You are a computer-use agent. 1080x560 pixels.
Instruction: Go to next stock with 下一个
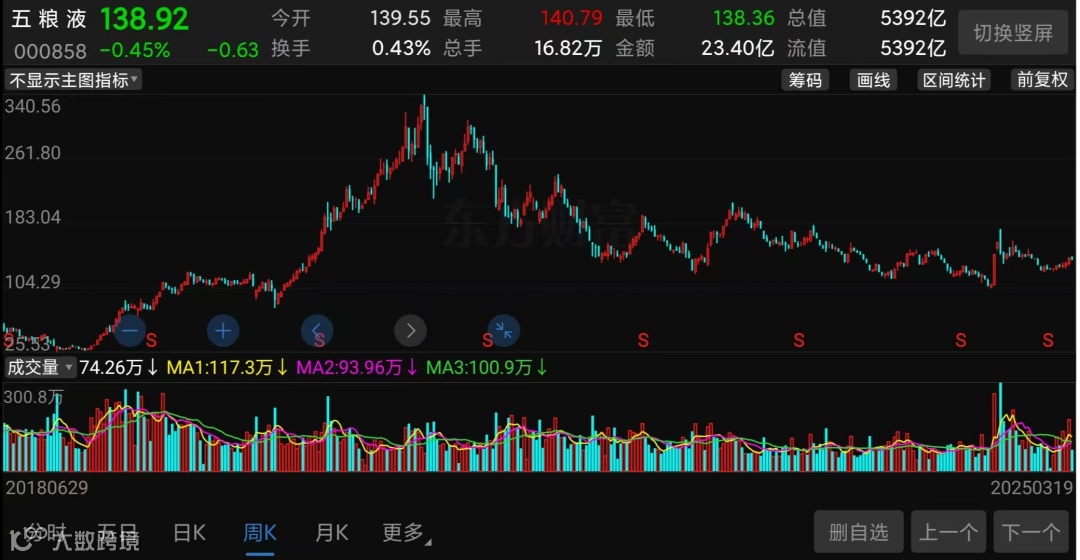coord(1031,532)
